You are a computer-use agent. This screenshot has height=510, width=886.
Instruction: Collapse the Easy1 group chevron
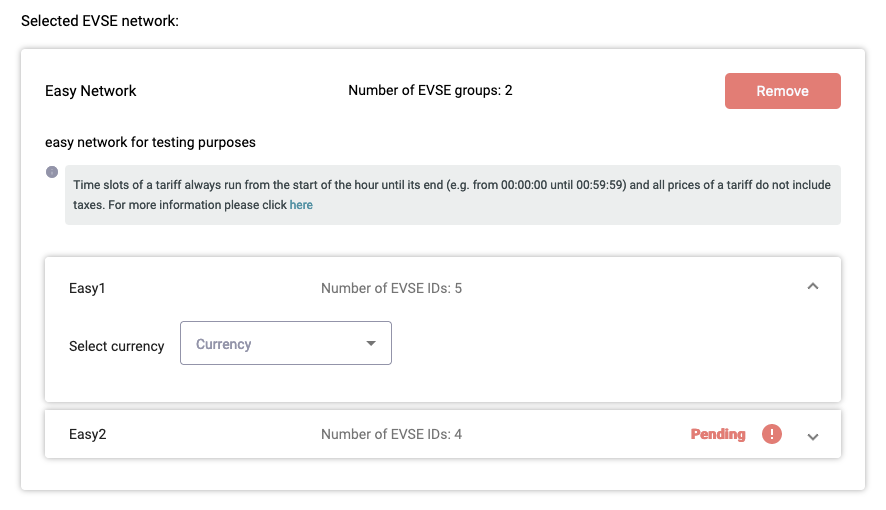pyautogui.click(x=813, y=286)
